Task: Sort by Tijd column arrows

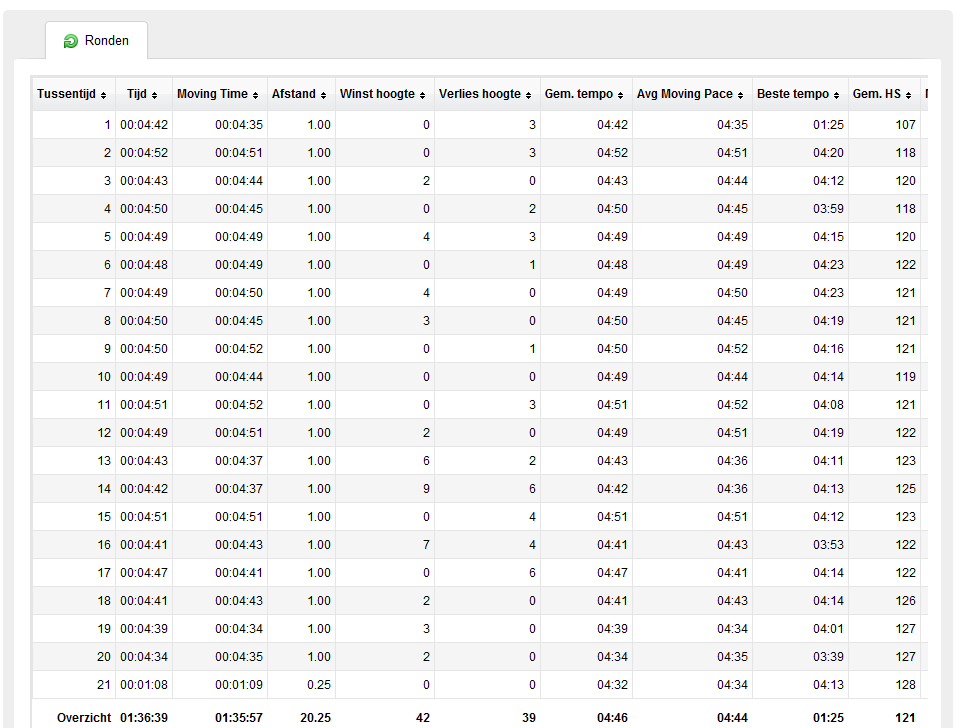Action: pyautogui.click(x=155, y=95)
